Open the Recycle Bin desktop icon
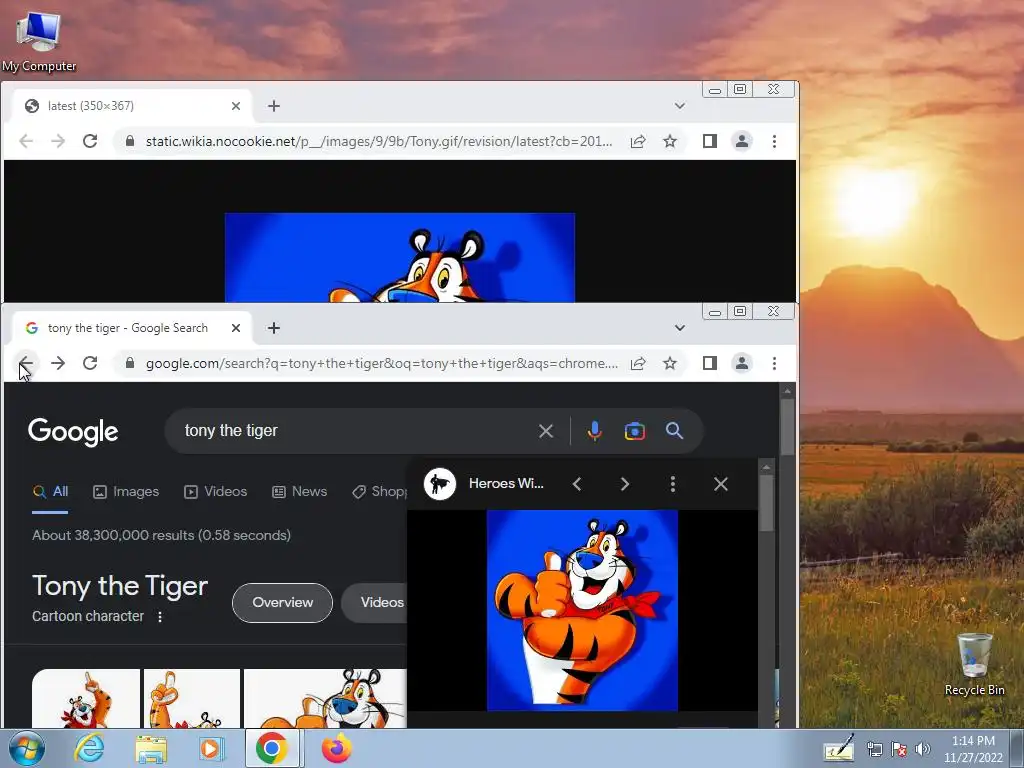This screenshot has width=1024, height=768. pyautogui.click(x=974, y=664)
